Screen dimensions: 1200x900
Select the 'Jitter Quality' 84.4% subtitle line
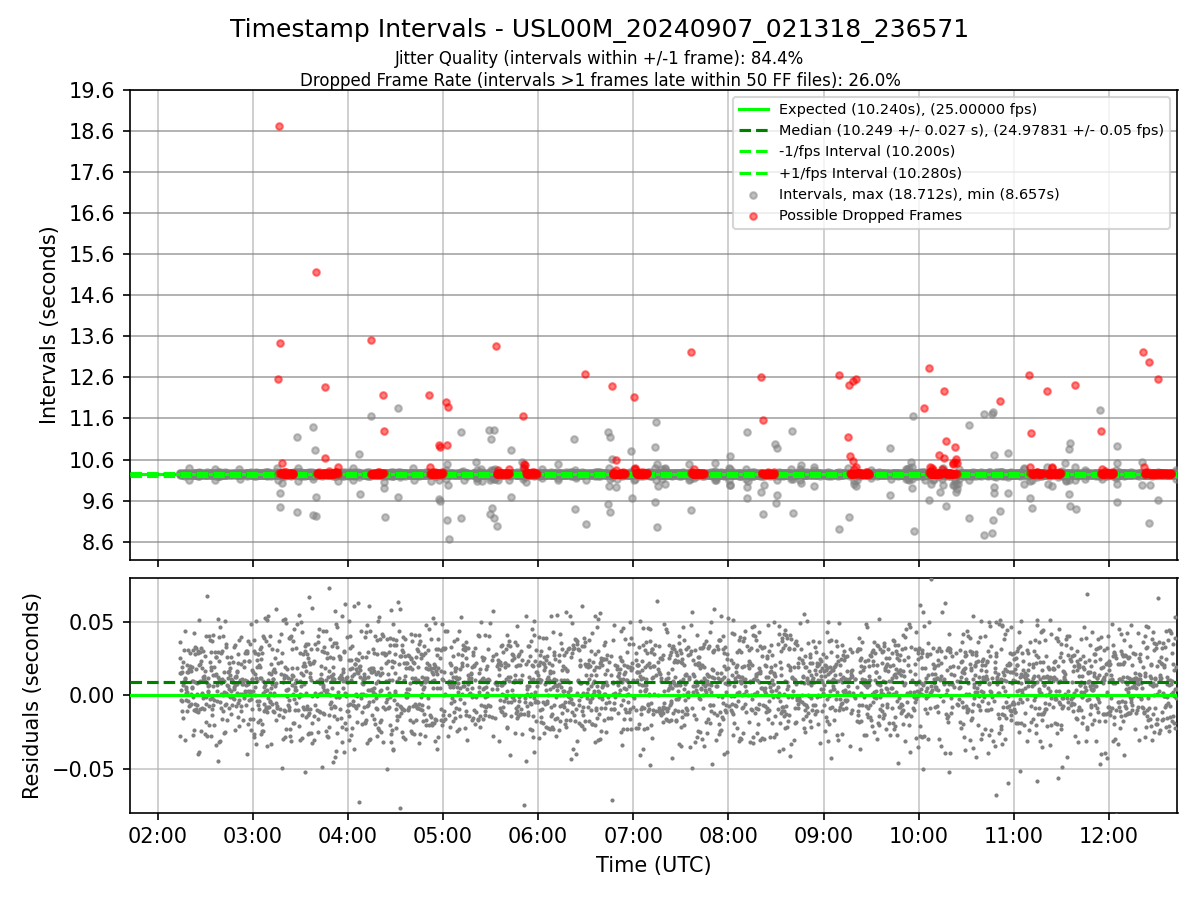tap(599, 58)
